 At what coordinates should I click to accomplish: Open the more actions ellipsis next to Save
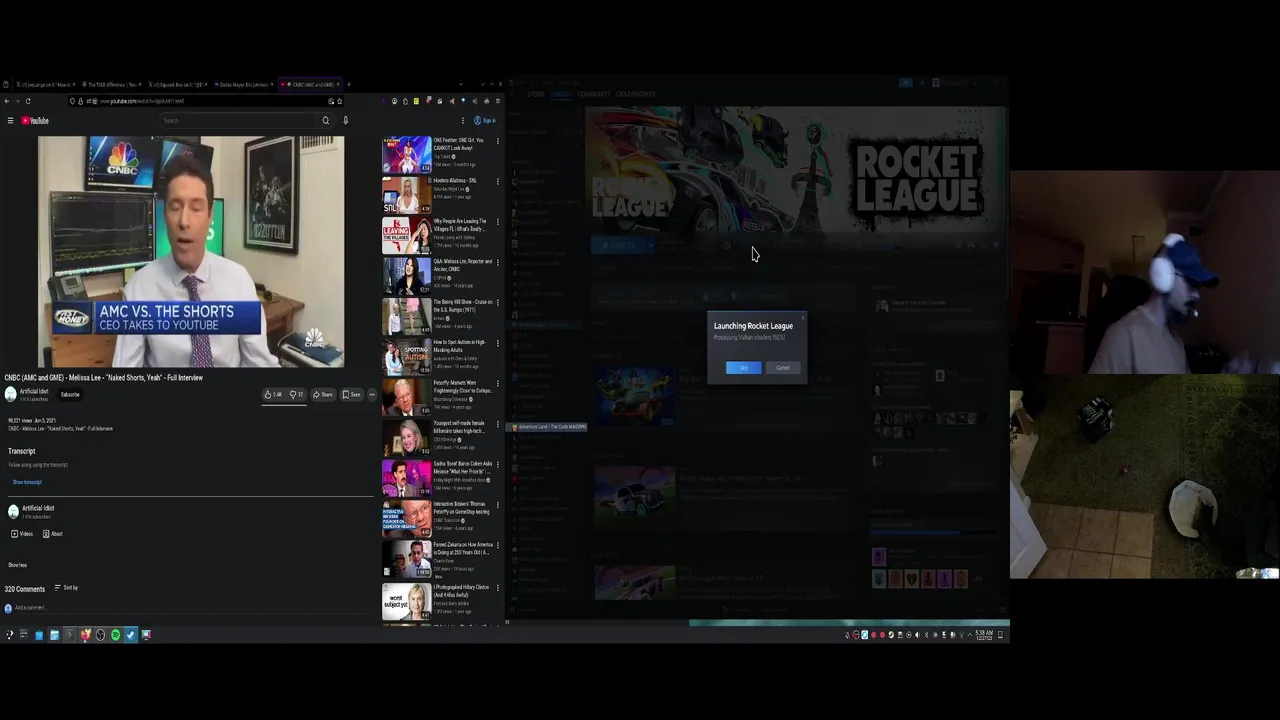[x=372, y=394]
